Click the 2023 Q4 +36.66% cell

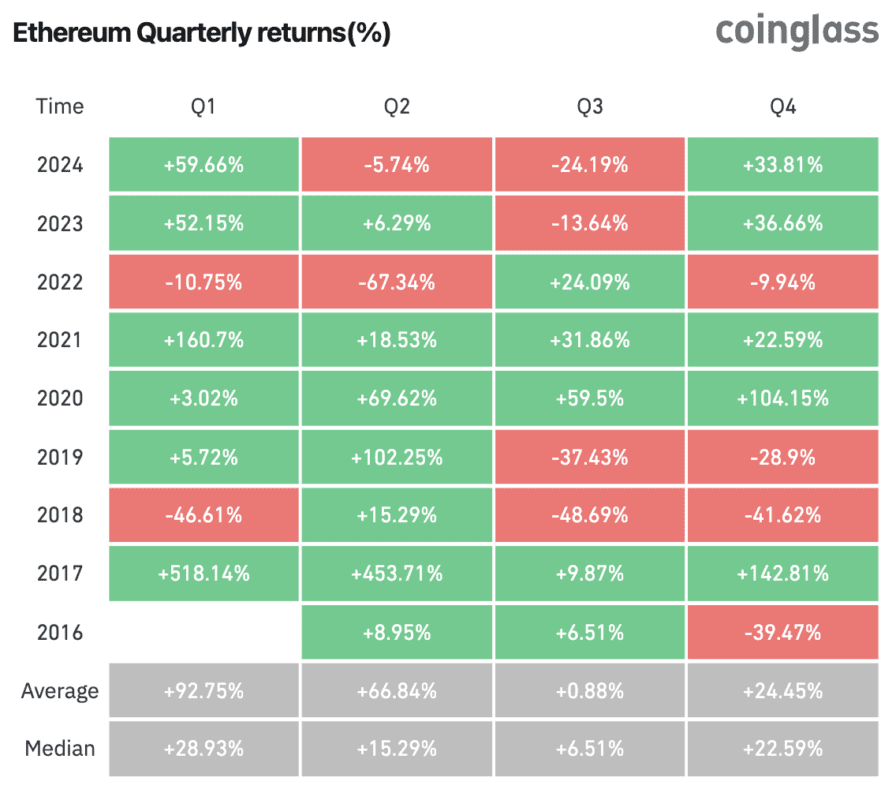click(x=783, y=223)
